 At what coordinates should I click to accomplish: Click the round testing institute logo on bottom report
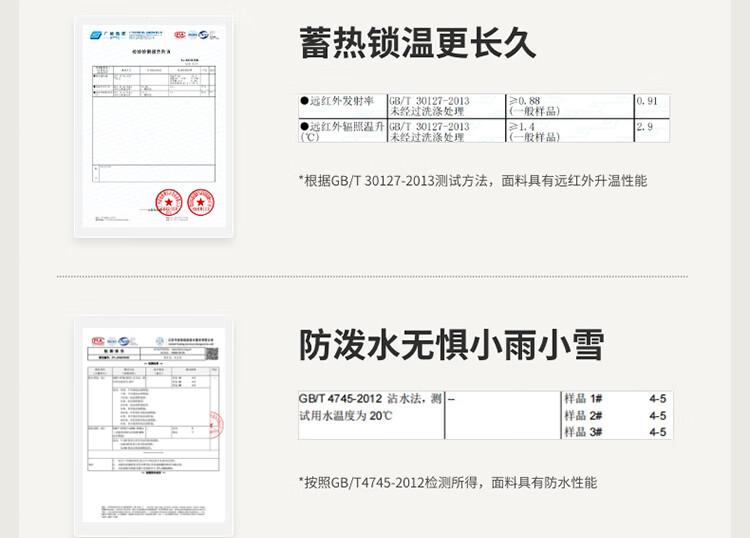click(x=160, y=341)
